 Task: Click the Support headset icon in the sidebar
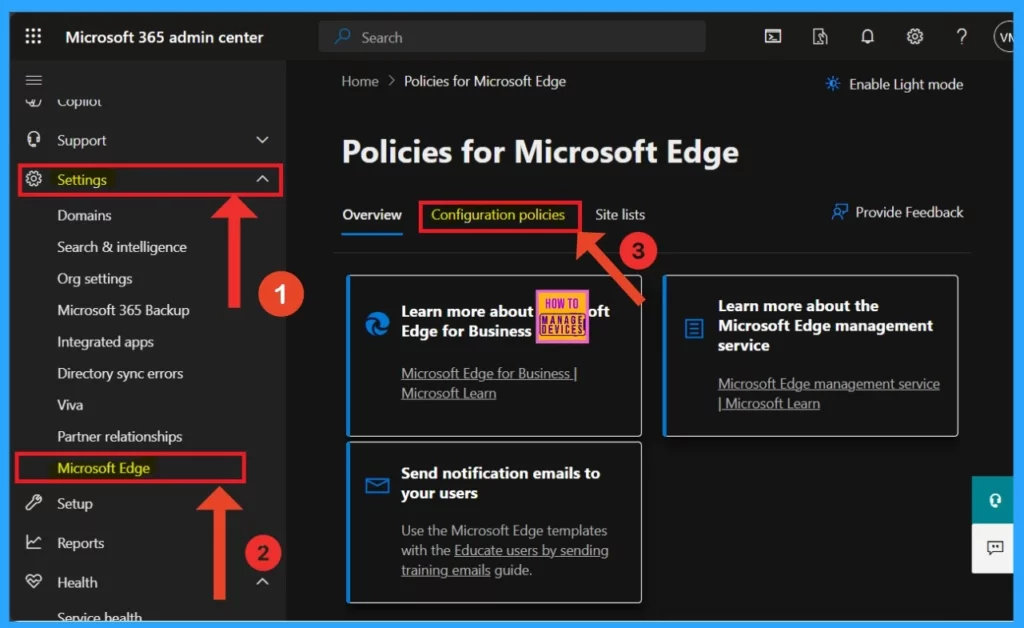[33, 139]
